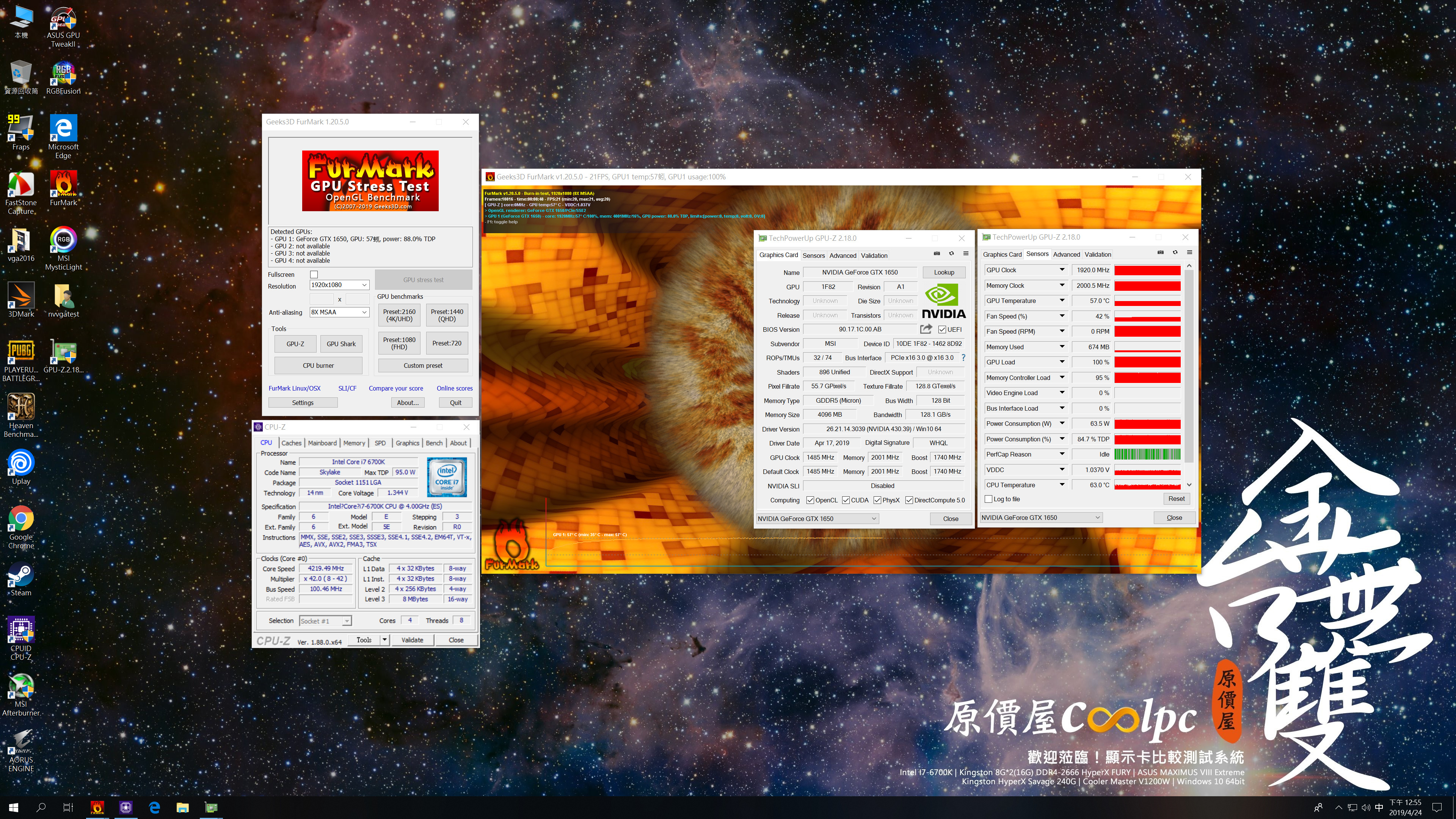The width and height of the screenshot is (1456, 819).
Task: Open nvvgatest folder icon
Action: 63,300
